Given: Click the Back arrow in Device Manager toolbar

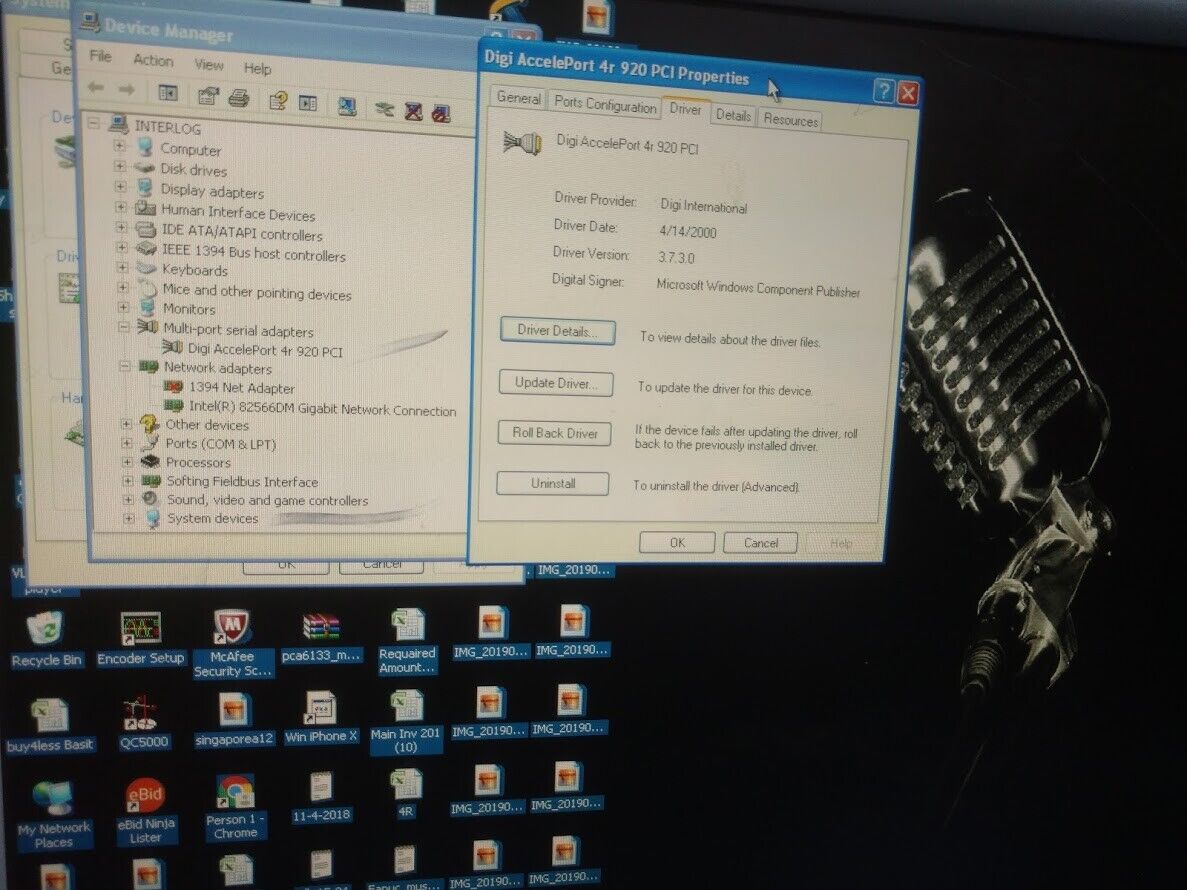Looking at the screenshot, I should (x=95, y=88).
